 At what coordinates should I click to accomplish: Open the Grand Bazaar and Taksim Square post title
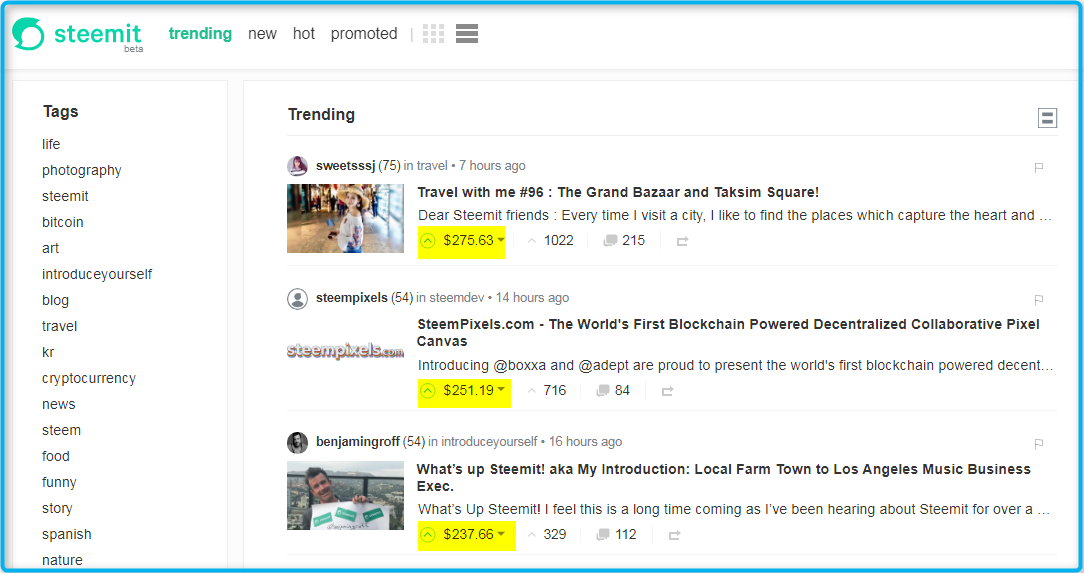click(x=618, y=192)
